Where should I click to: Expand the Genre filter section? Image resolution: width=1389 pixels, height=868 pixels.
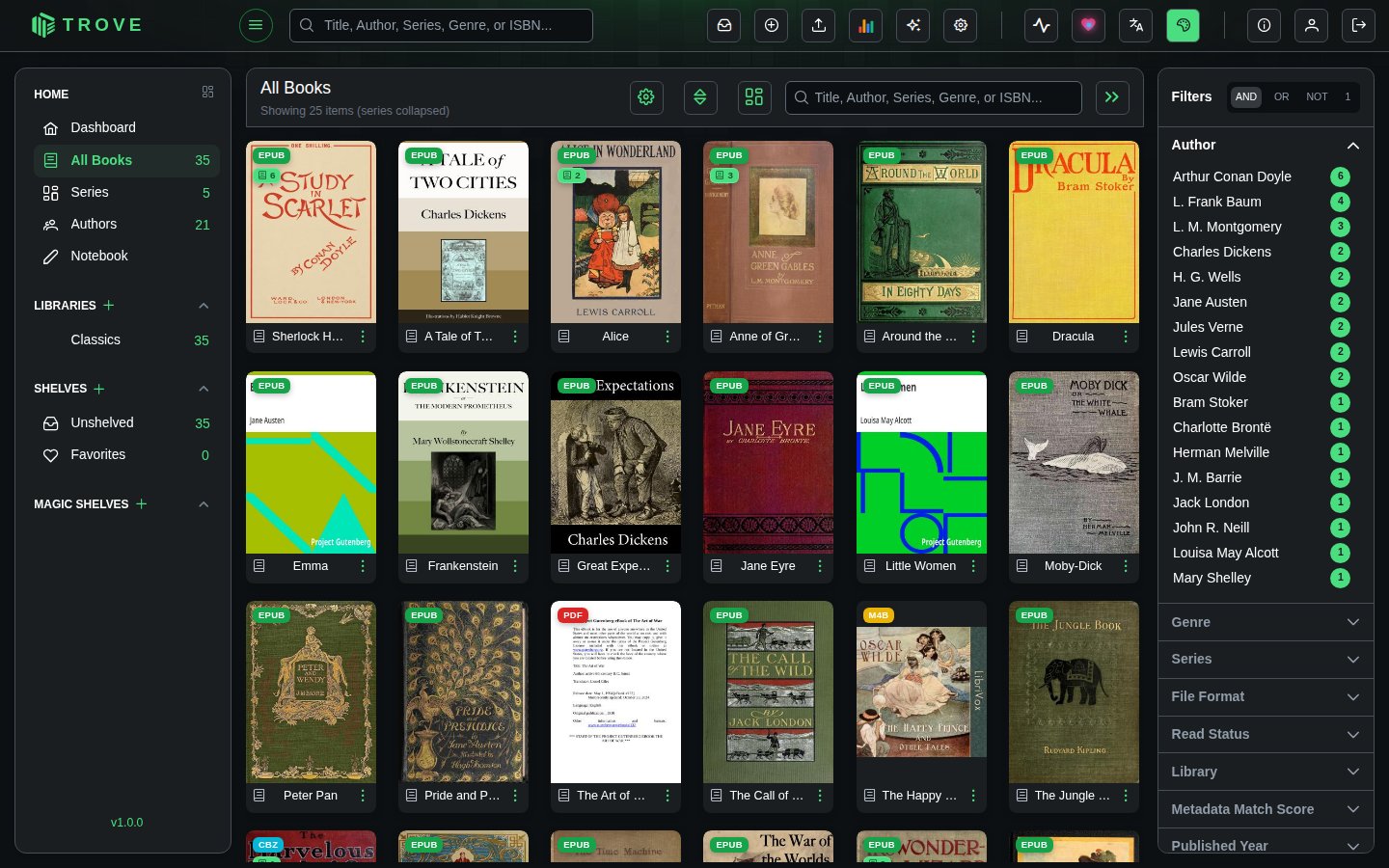(x=1266, y=622)
